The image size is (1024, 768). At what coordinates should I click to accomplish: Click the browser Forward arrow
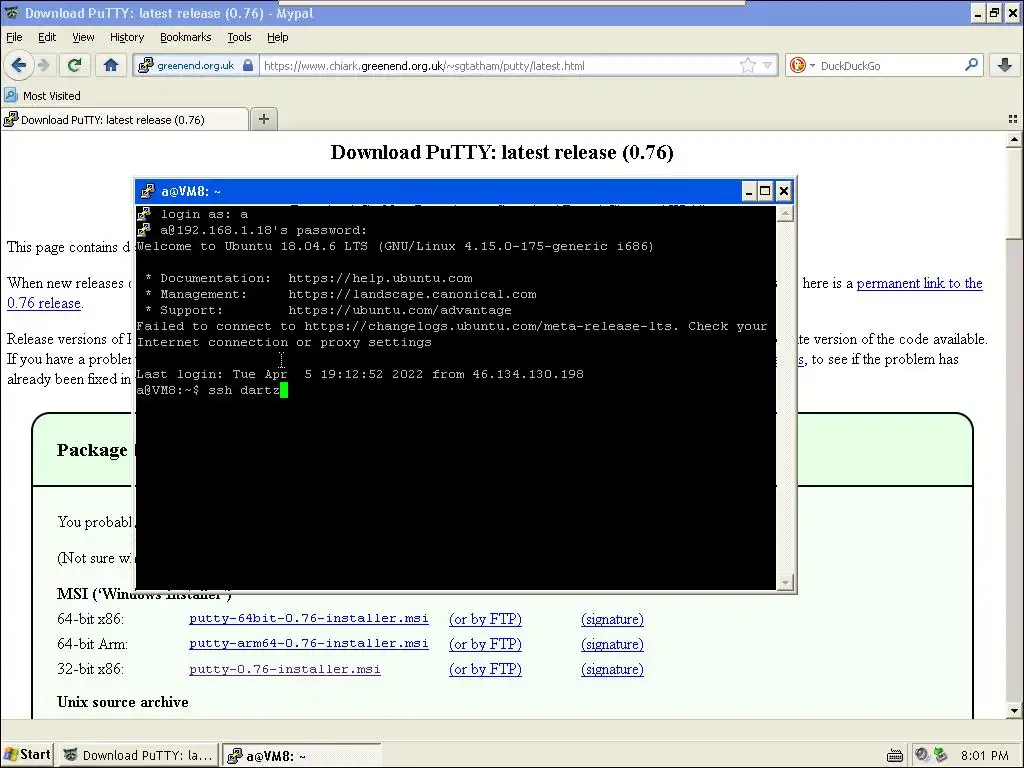click(44, 65)
